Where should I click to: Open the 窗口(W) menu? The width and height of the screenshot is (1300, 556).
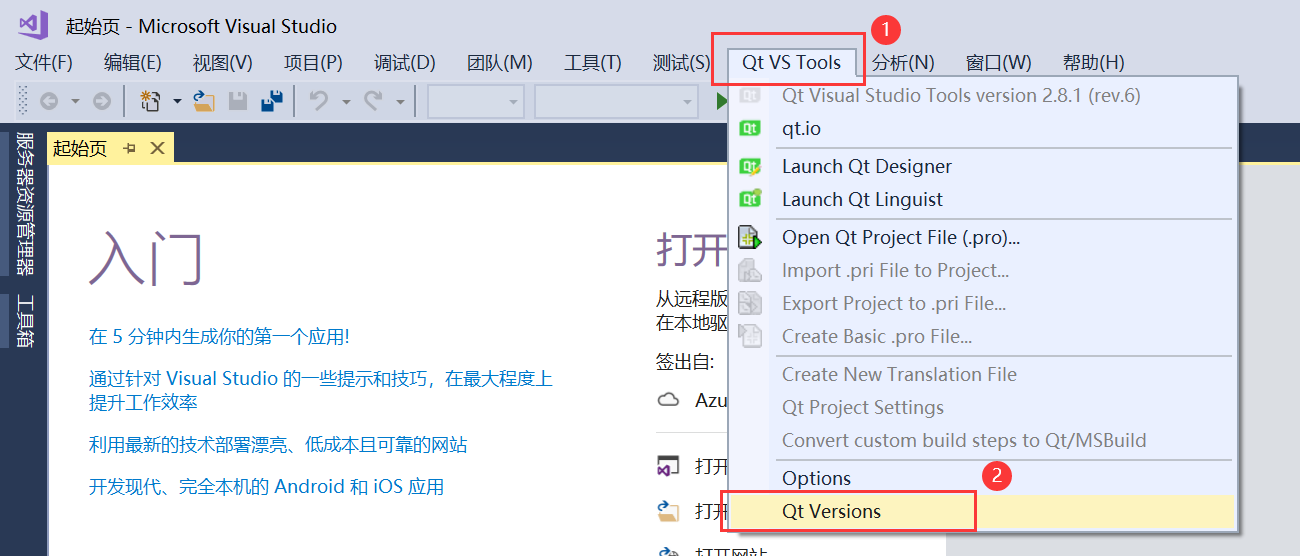[x=999, y=63]
